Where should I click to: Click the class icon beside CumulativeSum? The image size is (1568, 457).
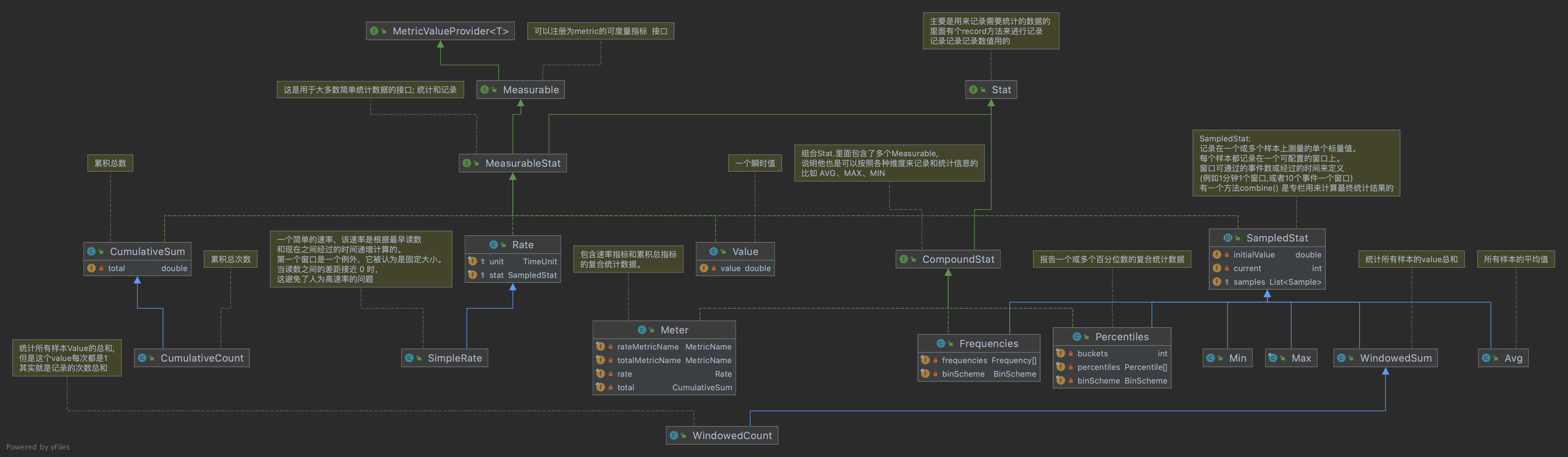91,251
